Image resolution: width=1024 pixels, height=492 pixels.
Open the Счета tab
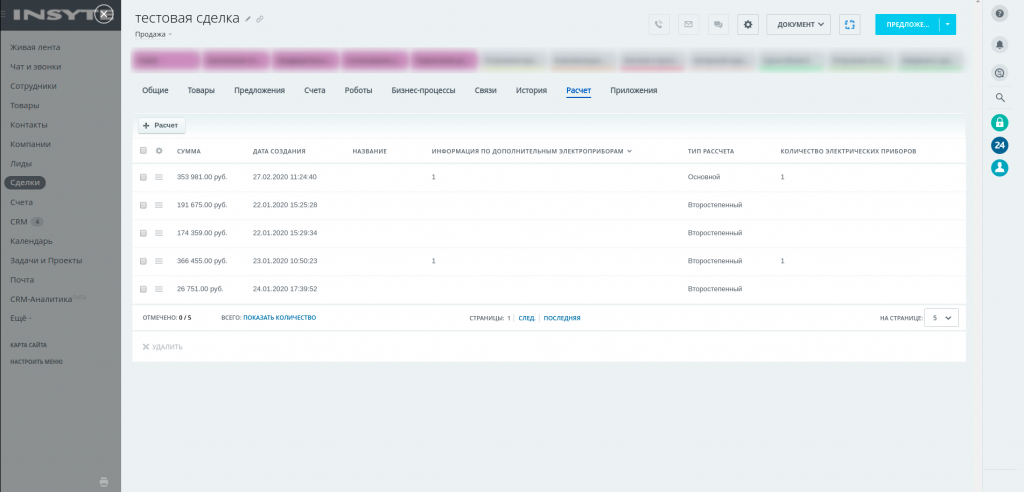tap(315, 91)
